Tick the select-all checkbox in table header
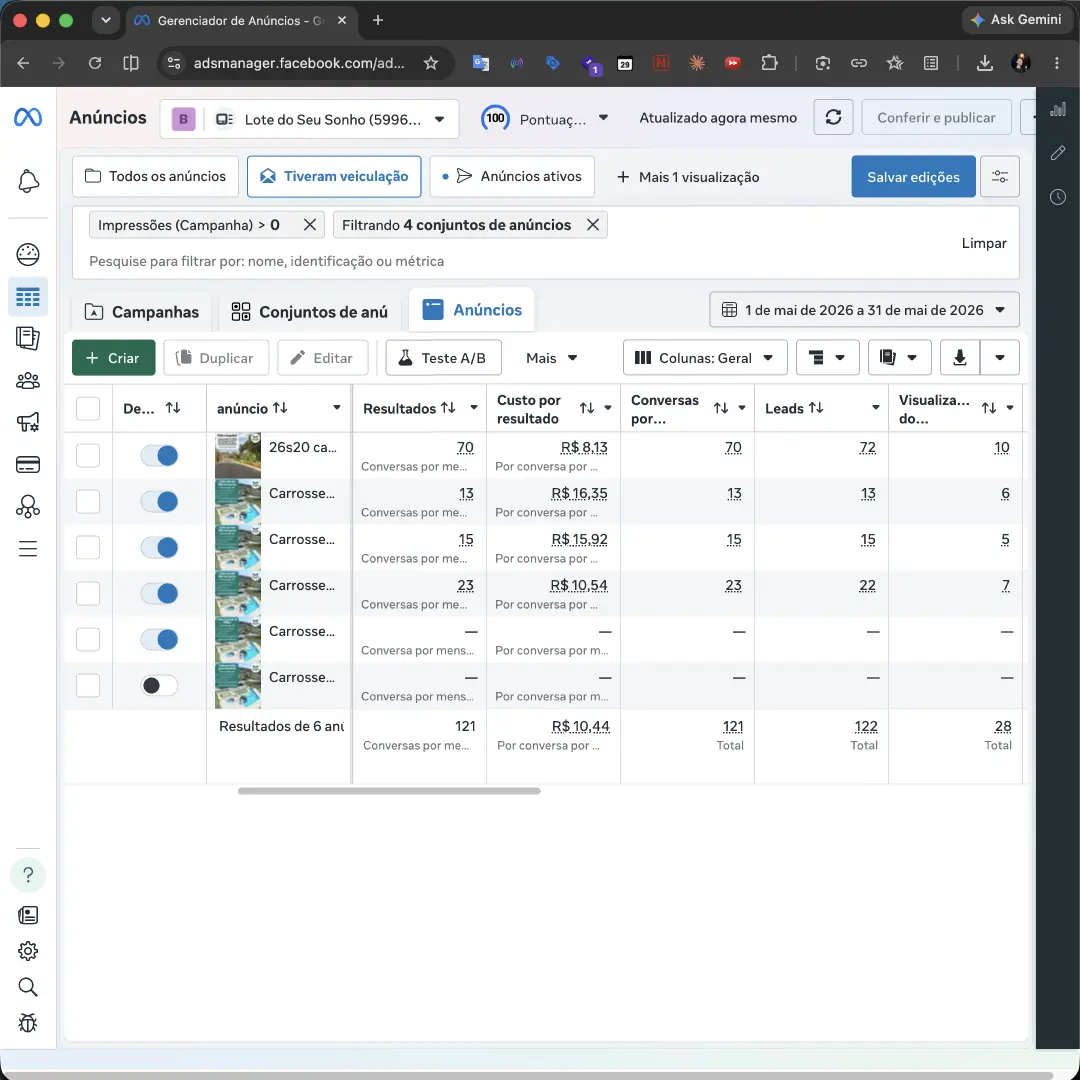 click(88, 408)
